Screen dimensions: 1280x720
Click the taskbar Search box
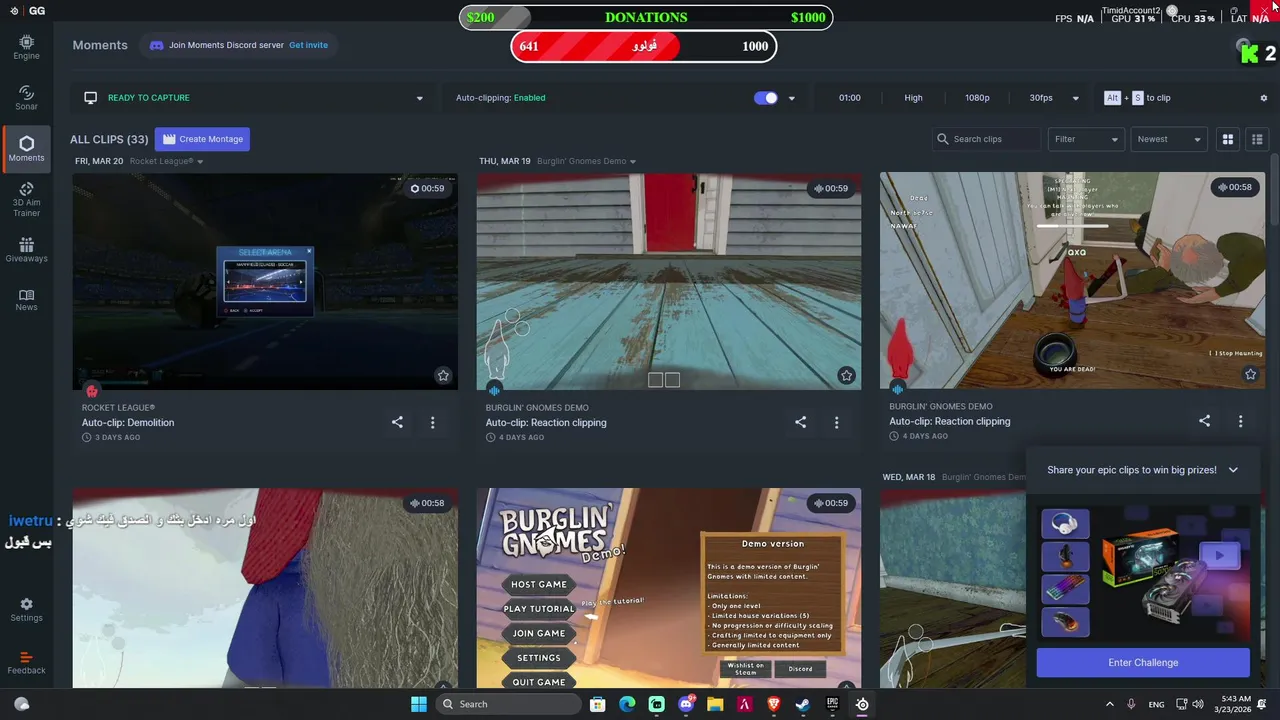coord(507,704)
